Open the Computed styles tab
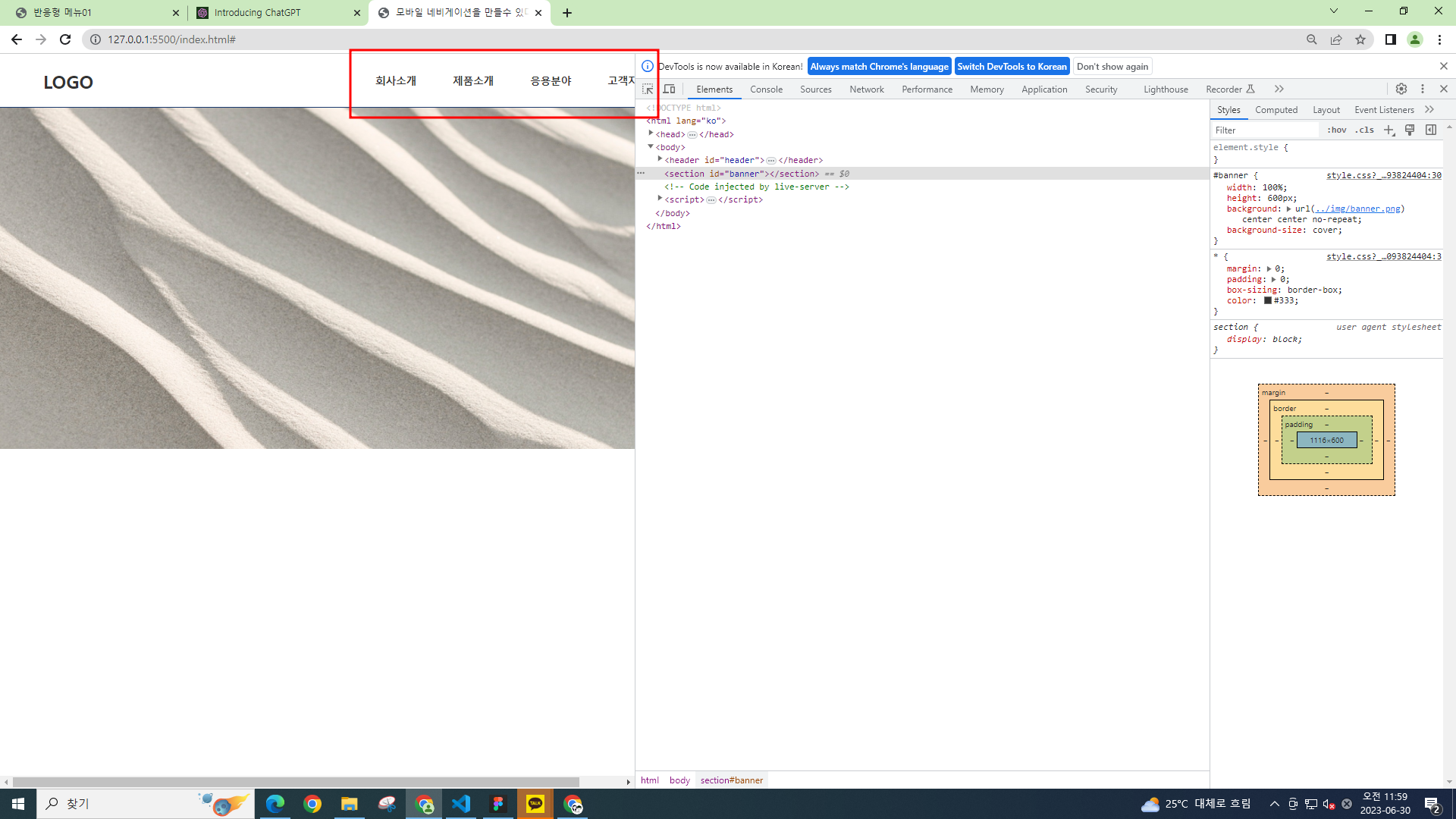This screenshot has height=819, width=1456. [x=1276, y=110]
